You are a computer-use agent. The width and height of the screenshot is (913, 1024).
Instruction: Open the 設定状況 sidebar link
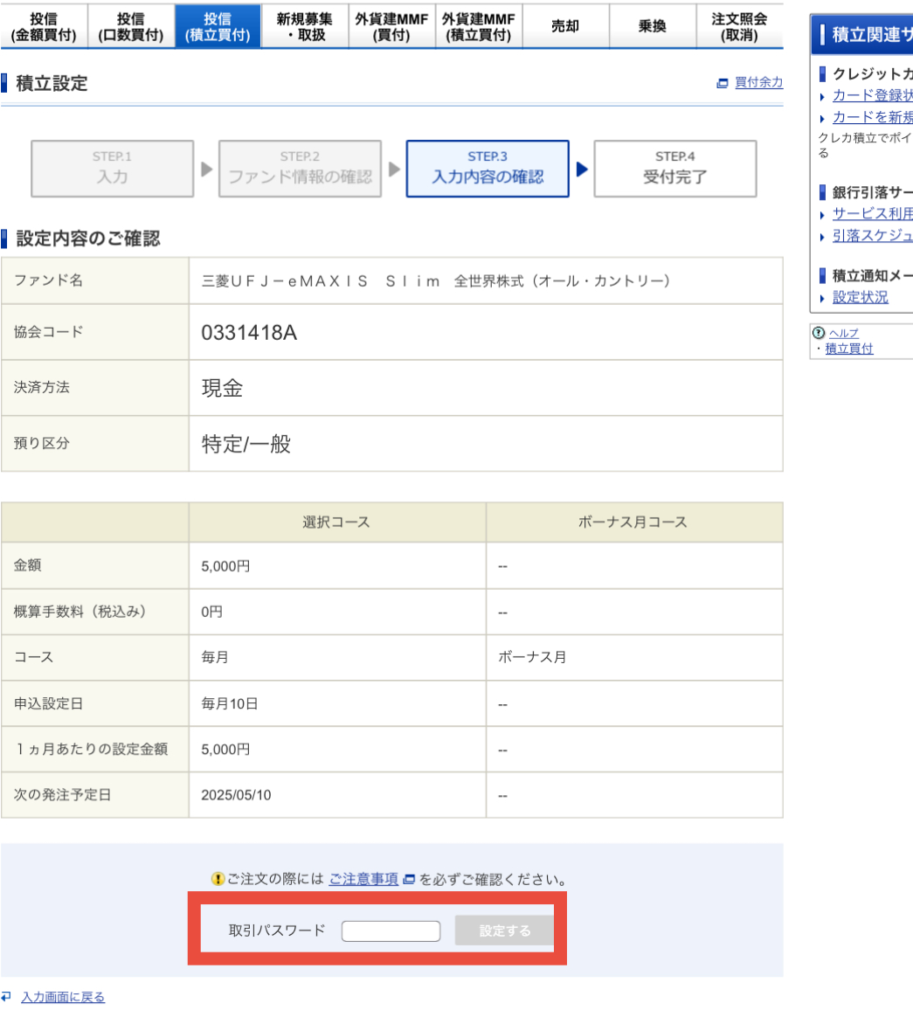pyautogui.click(x=860, y=297)
